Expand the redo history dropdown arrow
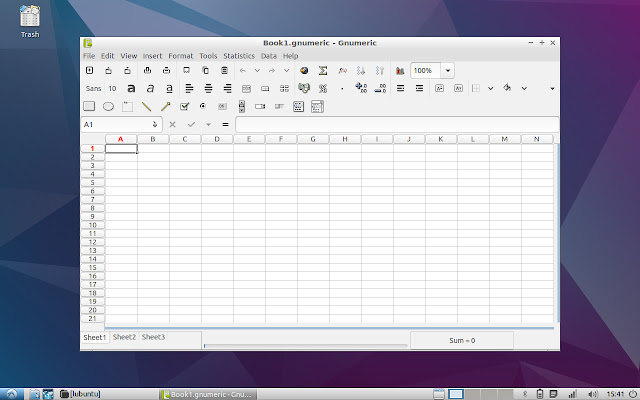The width and height of the screenshot is (640, 400). click(287, 71)
